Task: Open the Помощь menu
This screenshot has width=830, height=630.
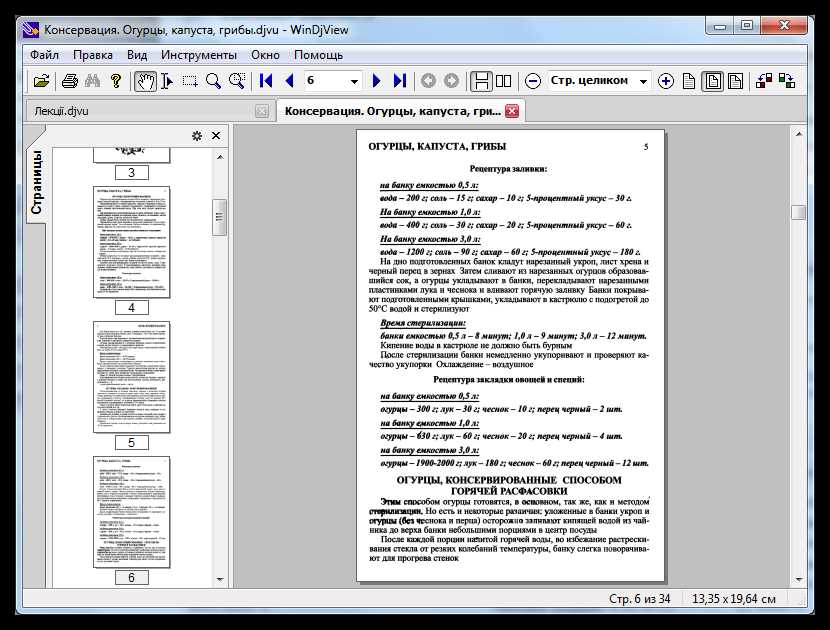Action: point(318,55)
